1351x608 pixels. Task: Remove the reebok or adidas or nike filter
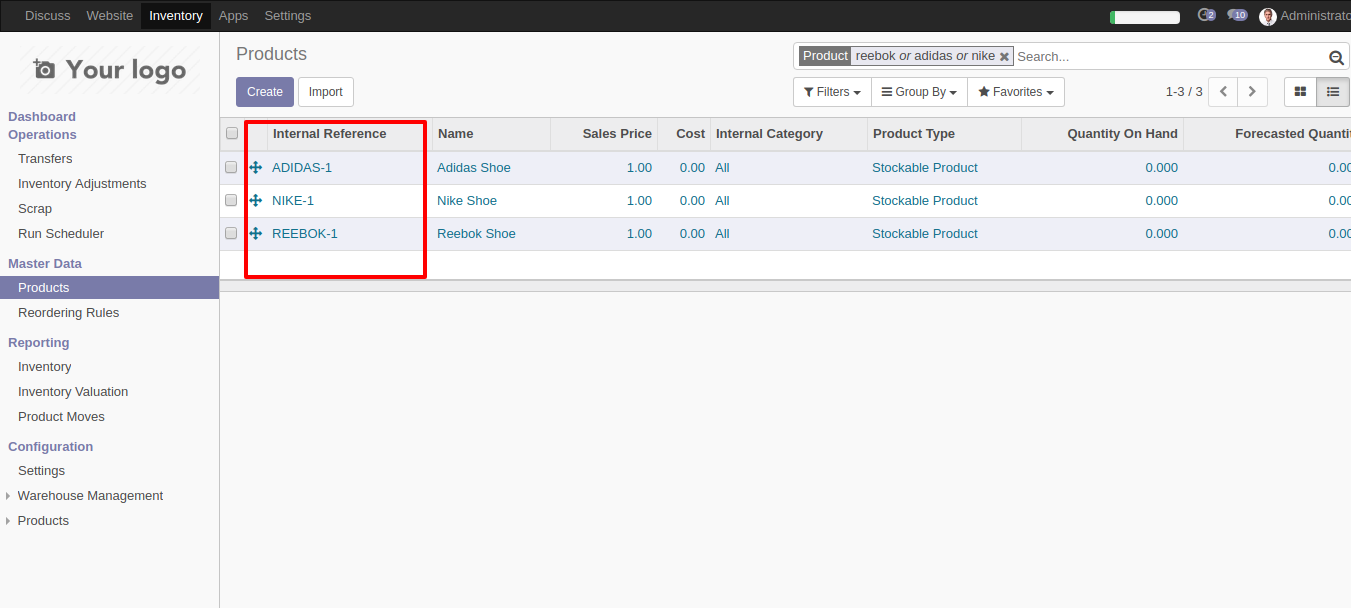click(1004, 57)
